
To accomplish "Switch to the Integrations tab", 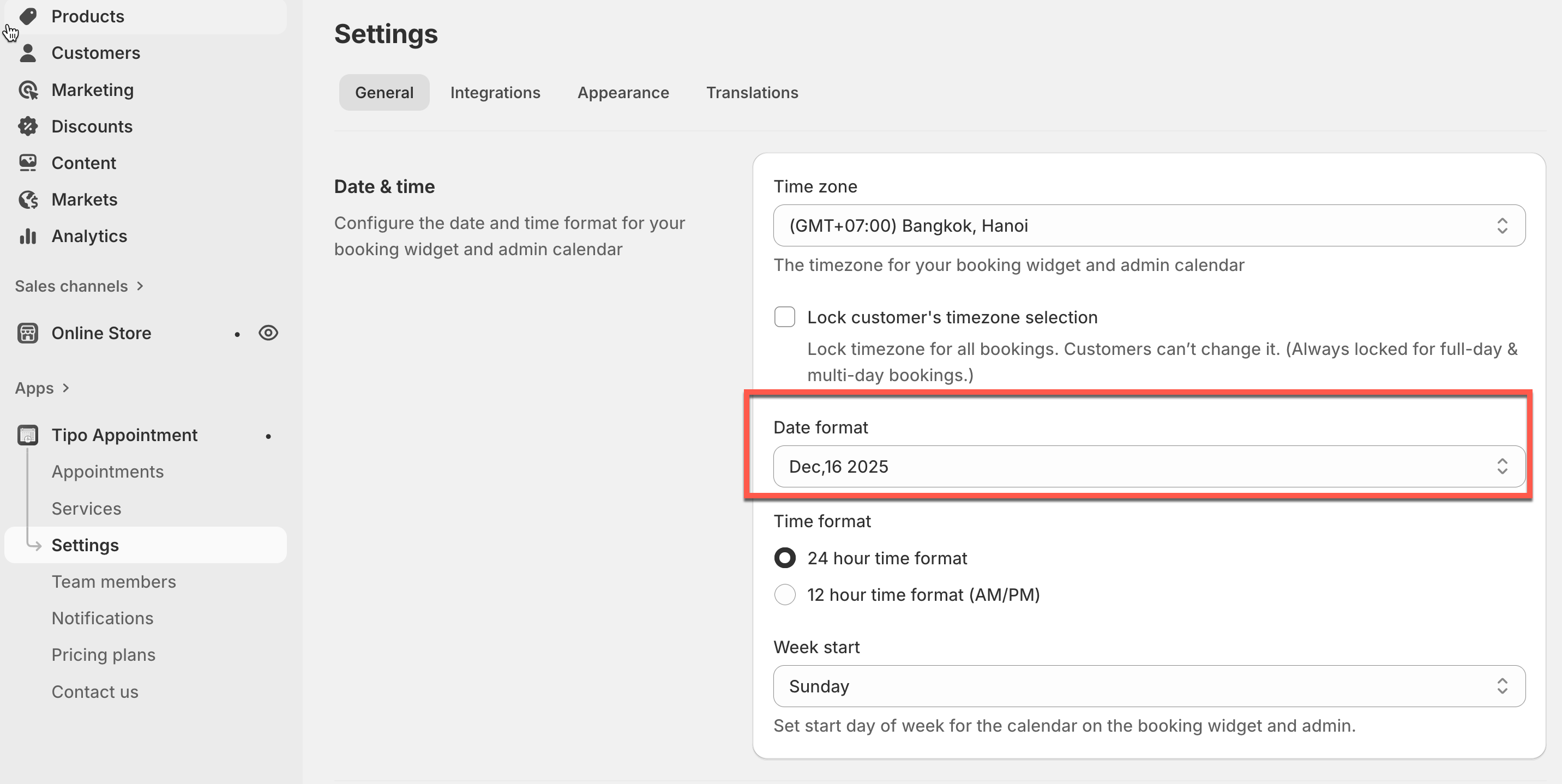I will pyautogui.click(x=495, y=92).
